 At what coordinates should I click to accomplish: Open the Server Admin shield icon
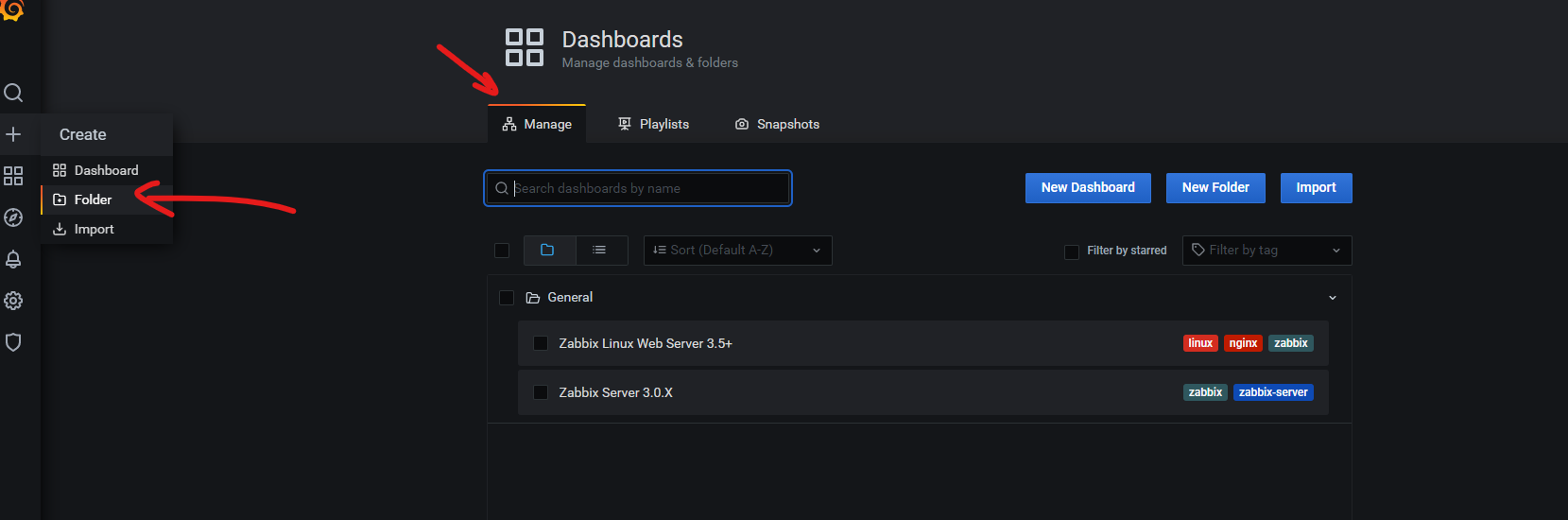(13, 342)
